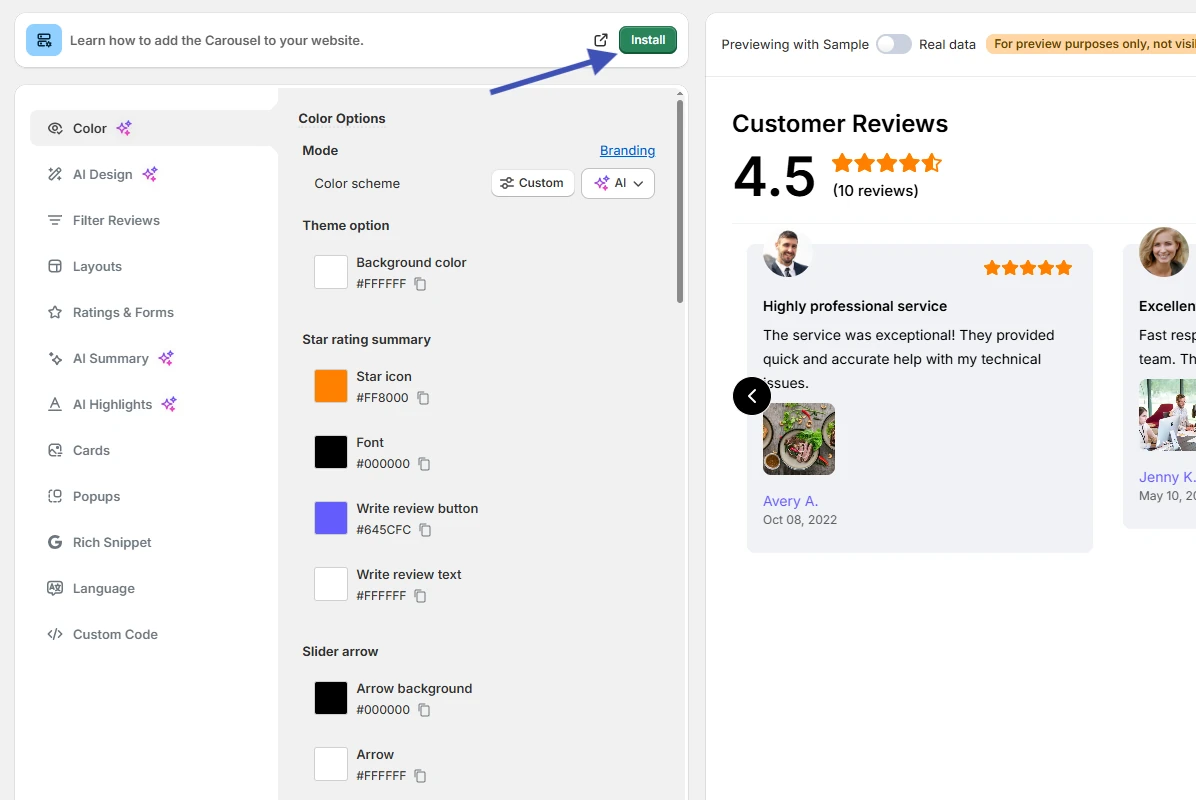Click the 'Oct 08, 2022' review date

click(800, 519)
